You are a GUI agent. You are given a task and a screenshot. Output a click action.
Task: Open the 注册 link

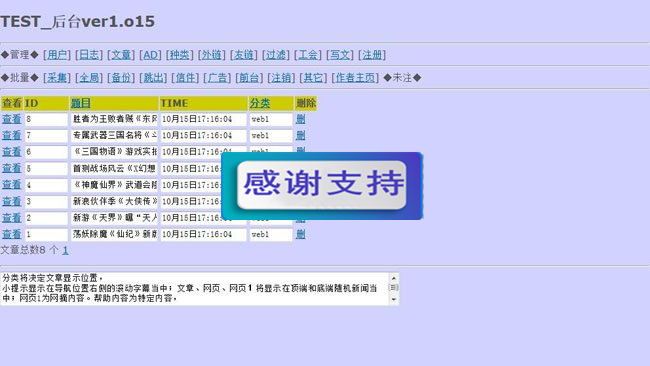[x=372, y=55]
